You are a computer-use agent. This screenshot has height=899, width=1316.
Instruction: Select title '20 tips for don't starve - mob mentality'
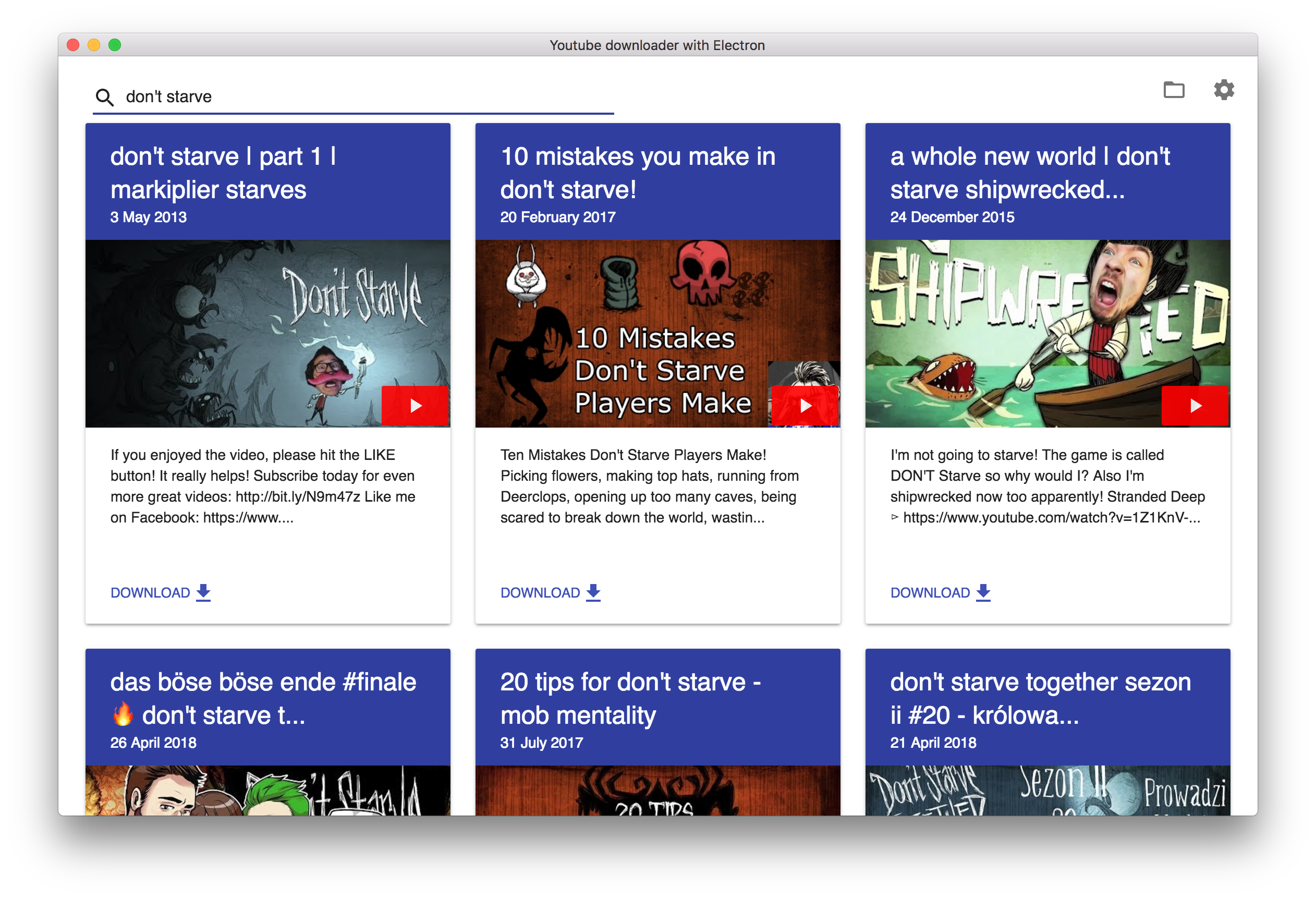[x=630, y=698]
